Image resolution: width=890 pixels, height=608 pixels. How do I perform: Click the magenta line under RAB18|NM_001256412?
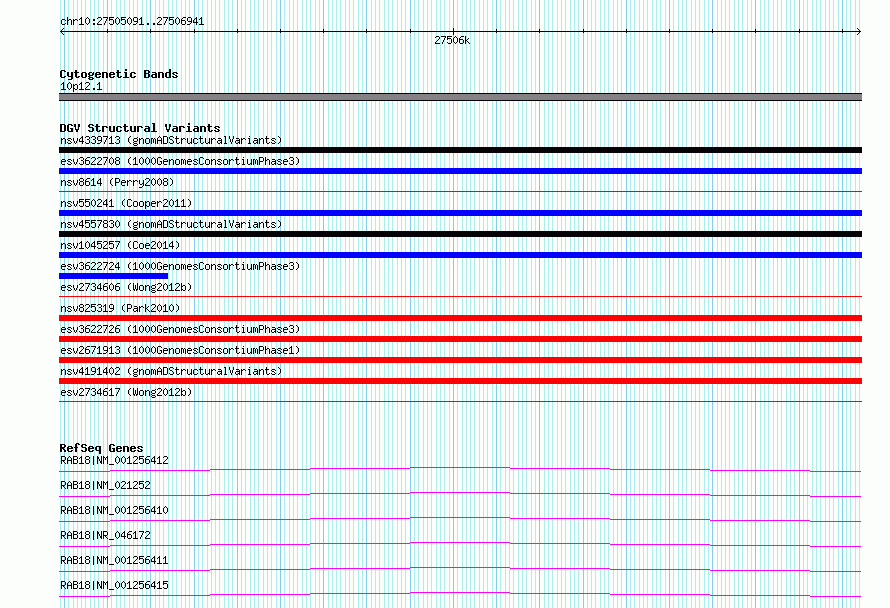click(x=460, y=469)
